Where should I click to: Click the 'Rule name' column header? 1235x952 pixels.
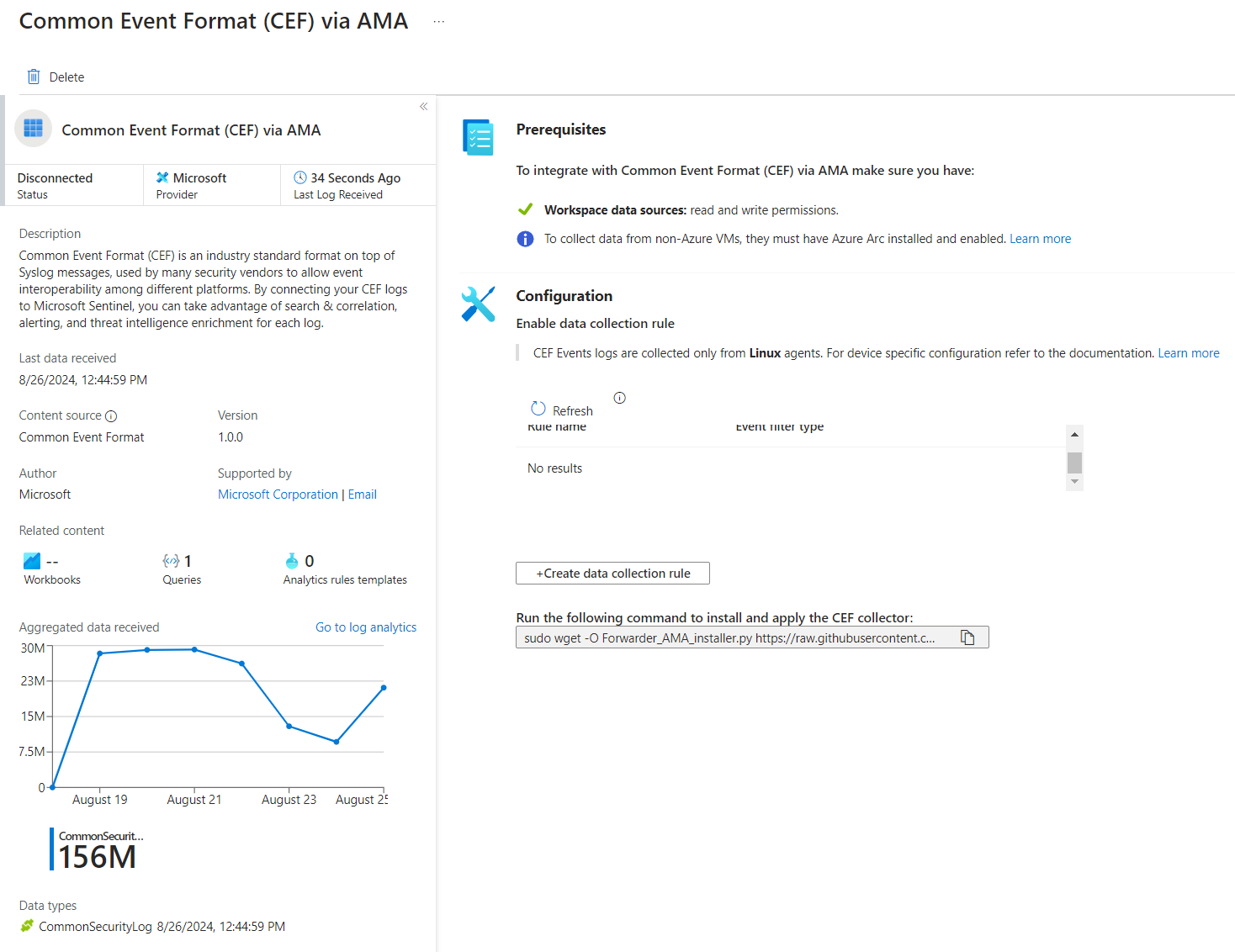[x=557, y=427]
